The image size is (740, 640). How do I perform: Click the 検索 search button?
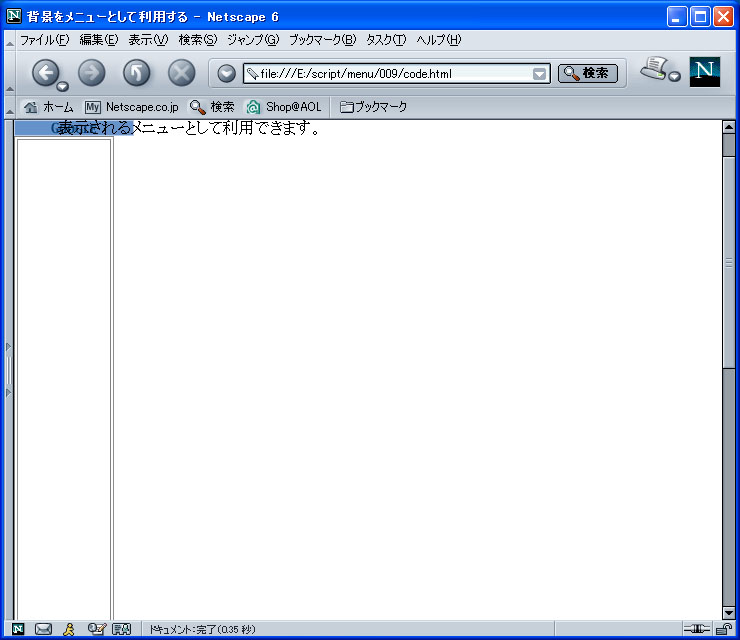point(588,73)
